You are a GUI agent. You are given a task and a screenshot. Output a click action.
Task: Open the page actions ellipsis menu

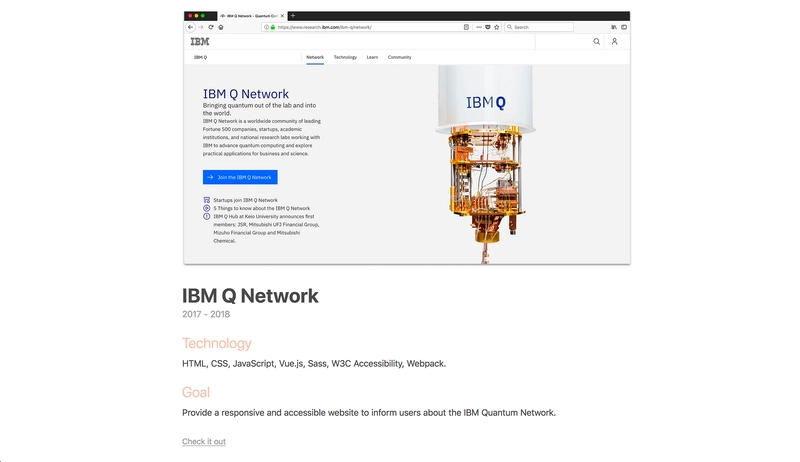click(479, 27)
